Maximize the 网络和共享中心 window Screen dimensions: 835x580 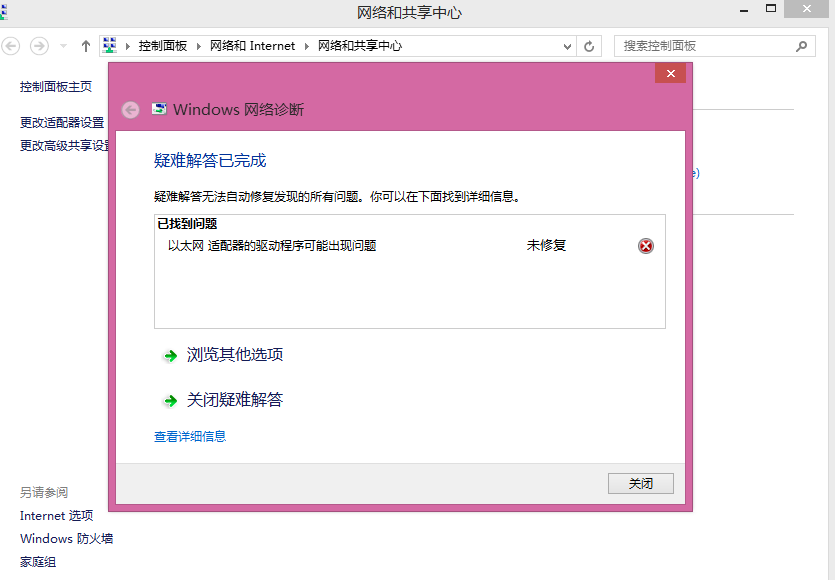tap(771, 9)
